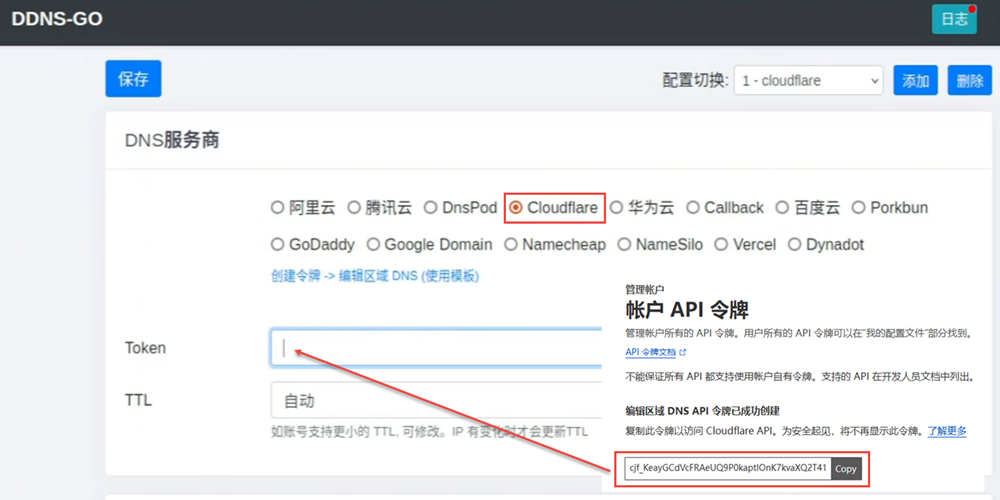Click the TTL field label
Screen dimensions: 1000x500
[138, 400]
